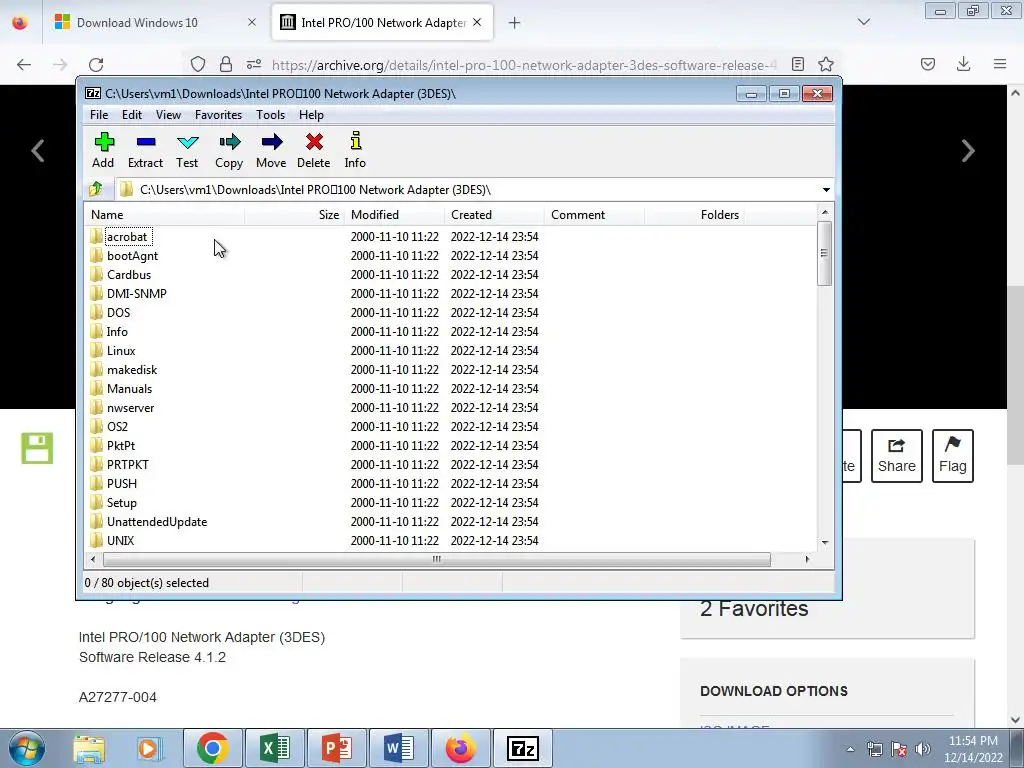Image resolution: width=1024 pixels, height=768 pixels.
Task: Open the volume control in system tray
Action: click(923, 749)
